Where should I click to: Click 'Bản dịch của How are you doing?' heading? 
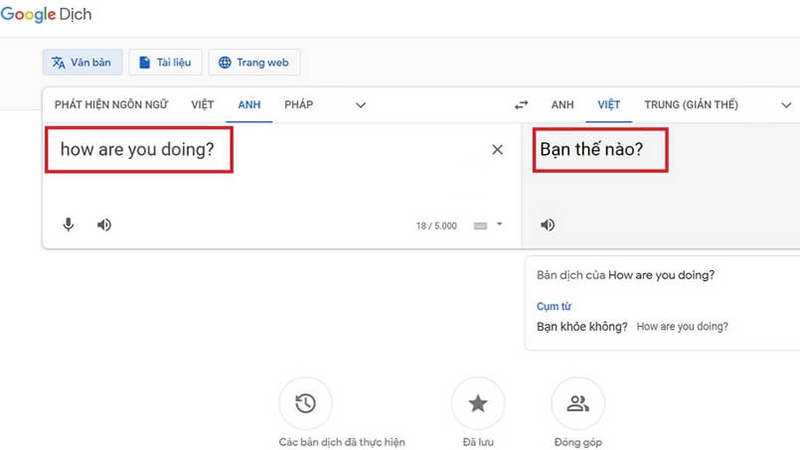point(626,275)
